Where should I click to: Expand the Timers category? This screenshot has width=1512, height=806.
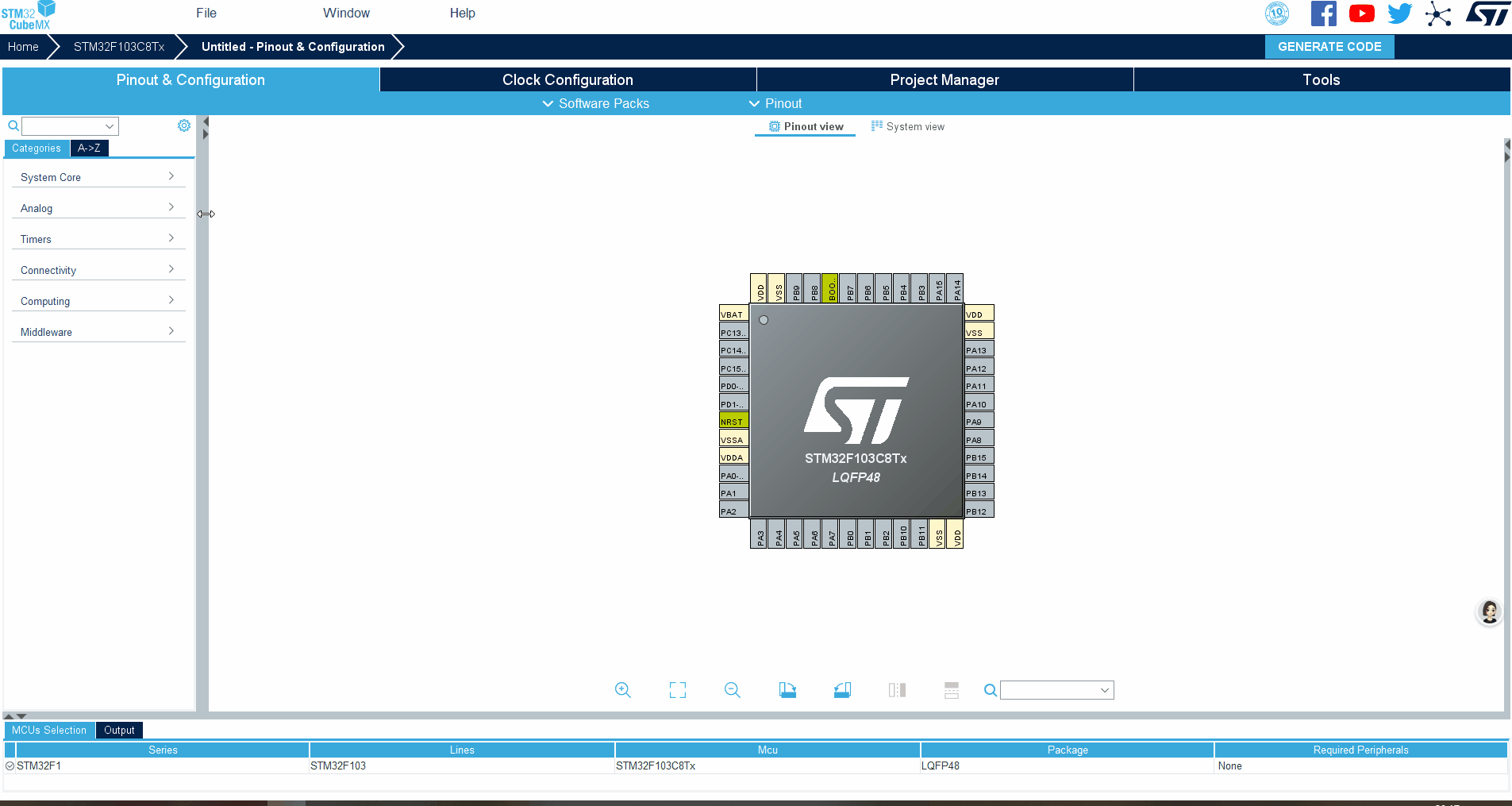98,239
